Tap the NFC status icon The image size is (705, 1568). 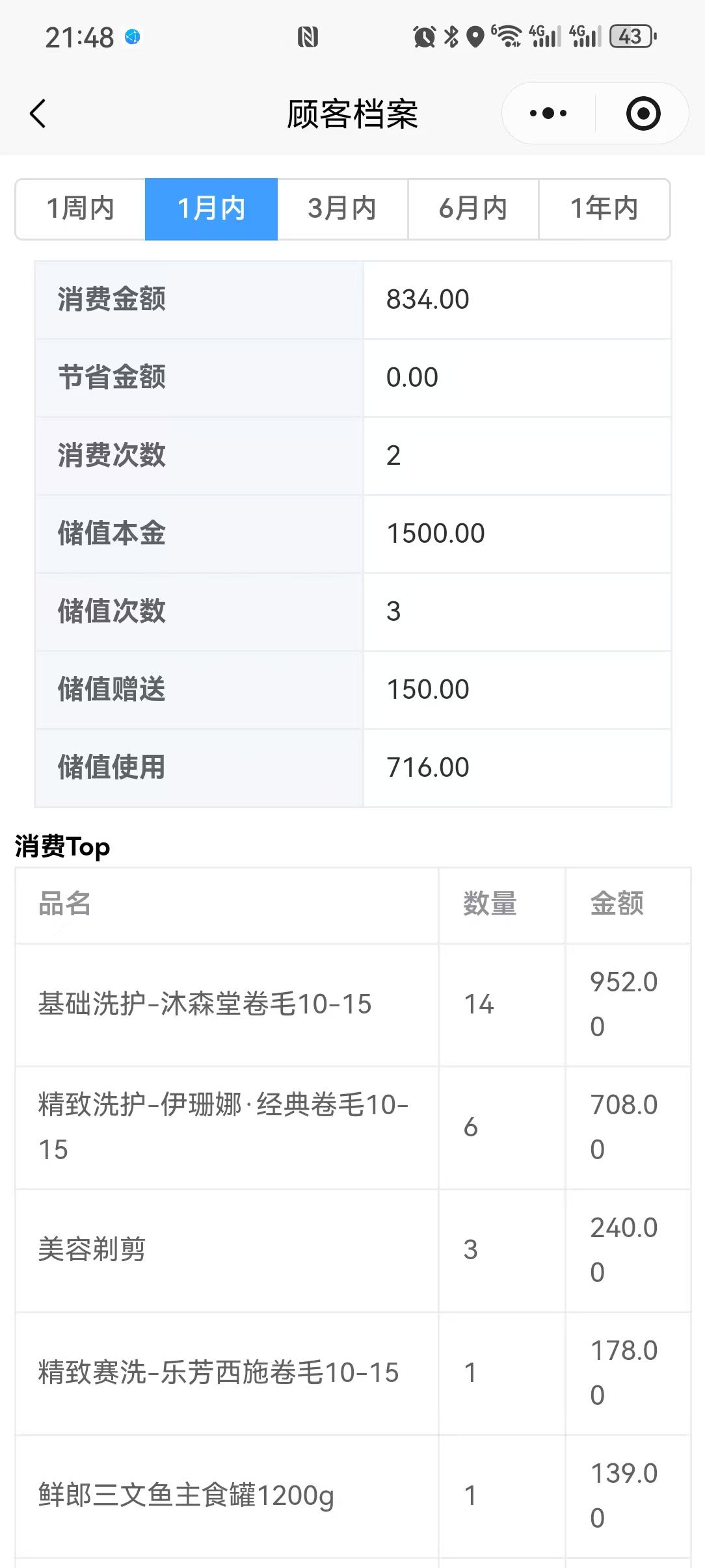(308, 37)
